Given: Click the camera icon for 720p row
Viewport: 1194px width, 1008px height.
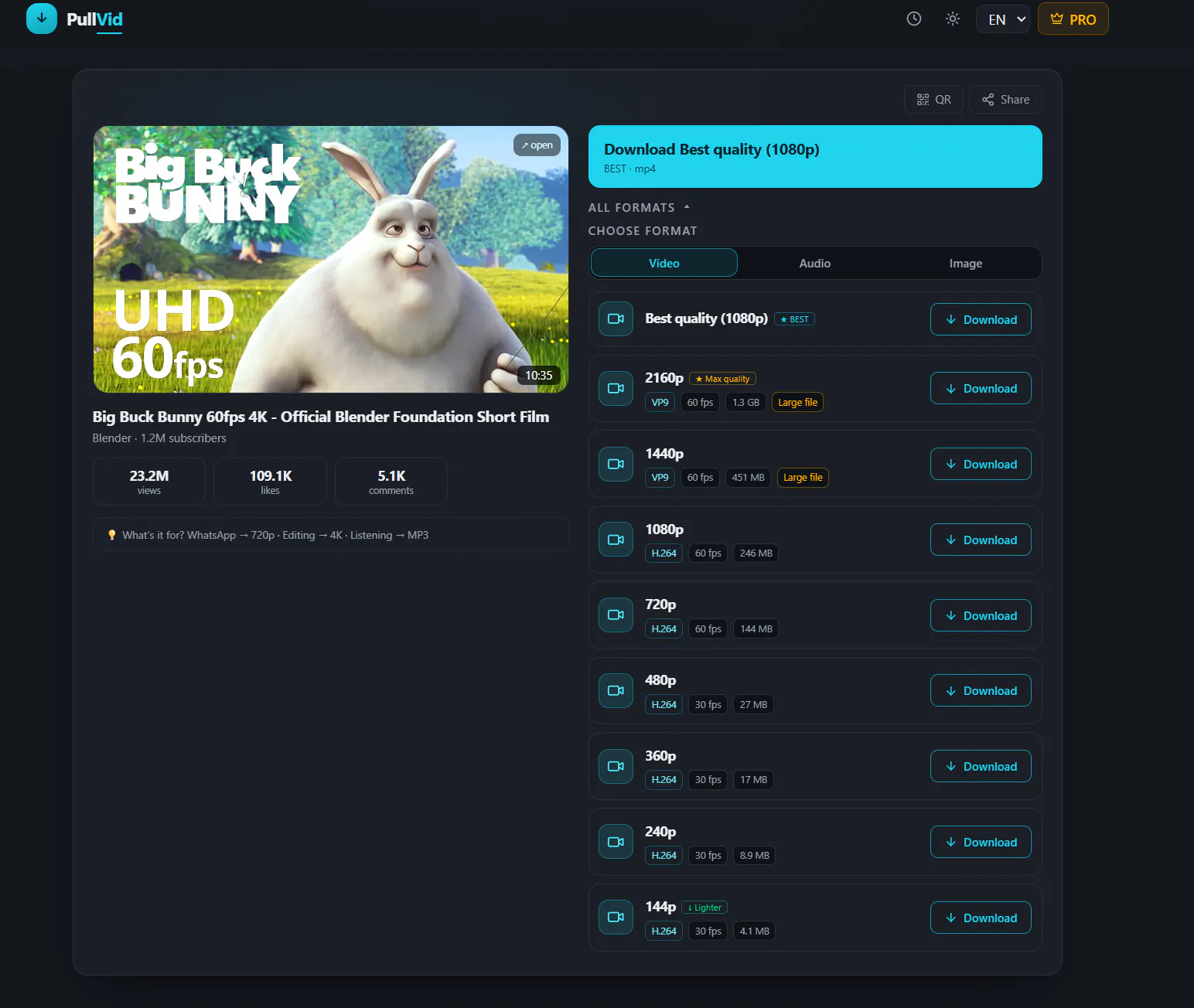Looking at the screenshot, I should coord(616,615).
